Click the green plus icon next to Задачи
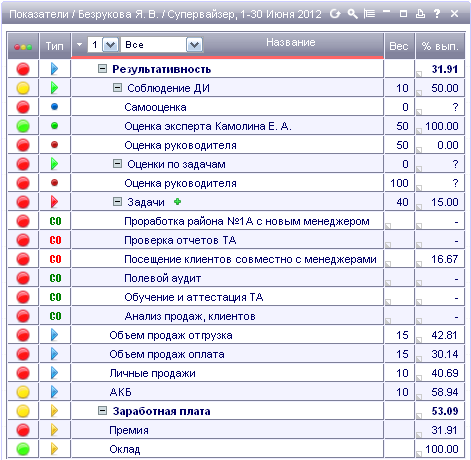This screenshot has width=471, height=460. pyautogui.click(x=178, y=201)
